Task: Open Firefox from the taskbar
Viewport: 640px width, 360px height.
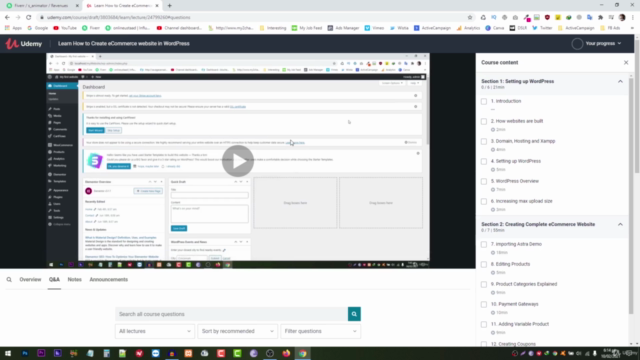Action: (x=286, y=353)
